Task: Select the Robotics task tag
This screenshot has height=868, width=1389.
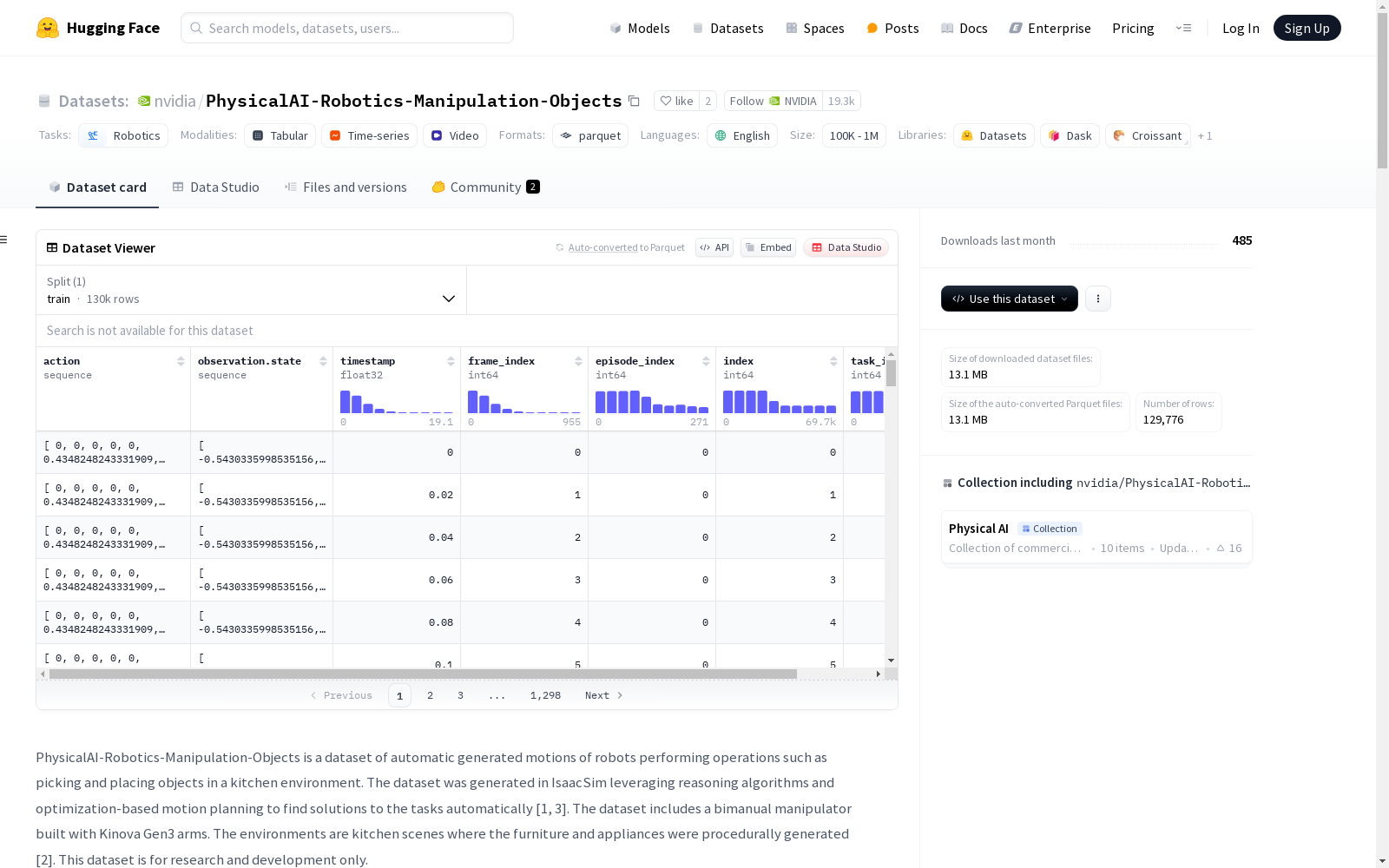Action: [x=123, y=135]
